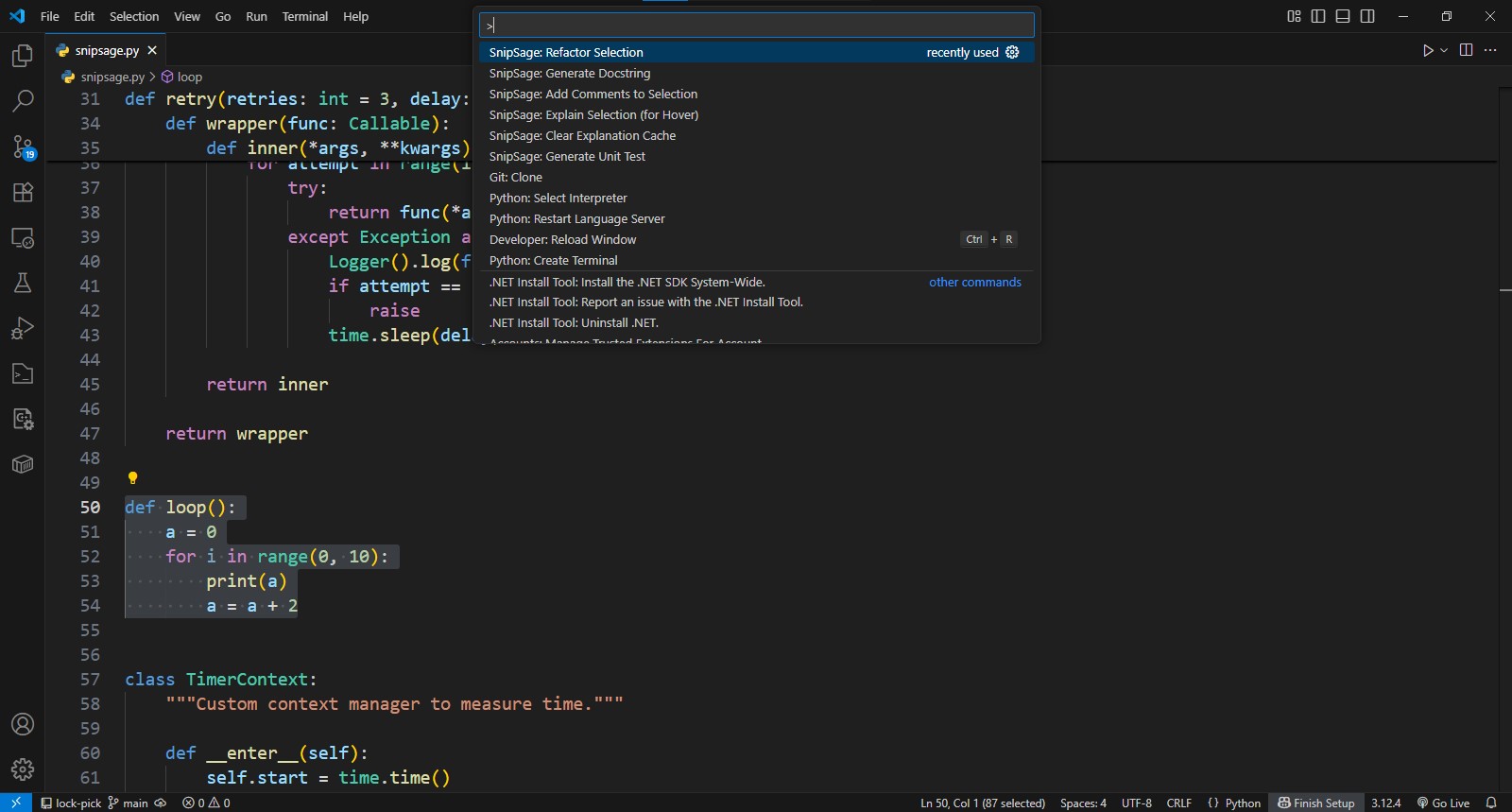Toggle Primary Side Bar visibility
1512x812 pixels.
click(x=1318, y=16)
